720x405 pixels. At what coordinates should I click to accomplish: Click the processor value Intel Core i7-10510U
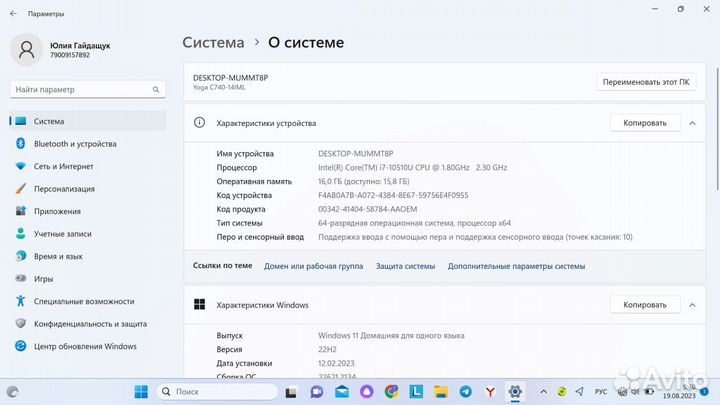[412, 168]
